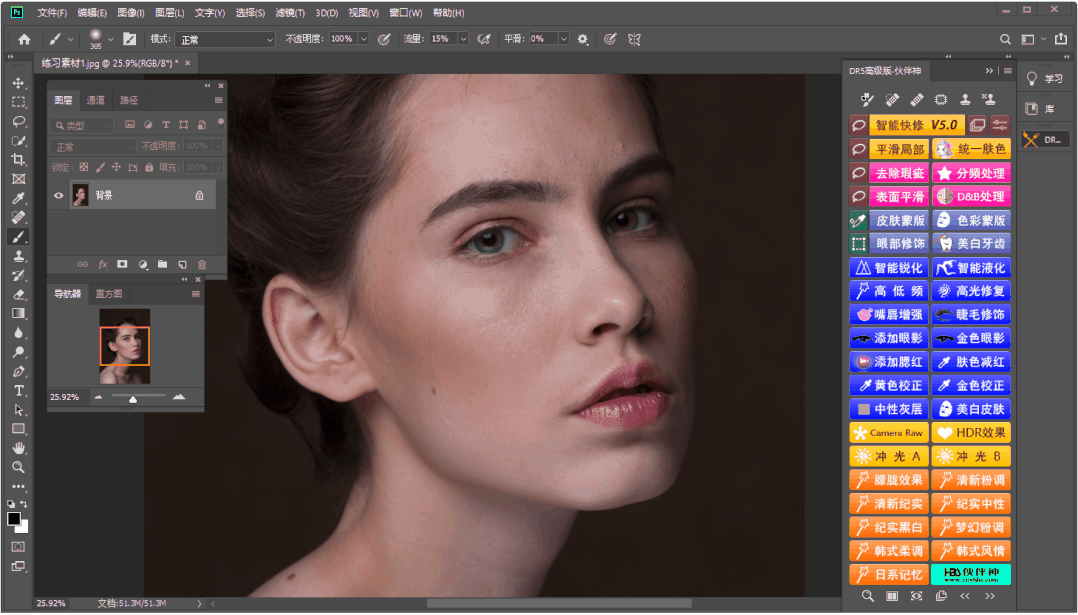Click the 智能锐化 button in DR5 panel
This screenshot has height=615, width=1078.
pos(887,268)
